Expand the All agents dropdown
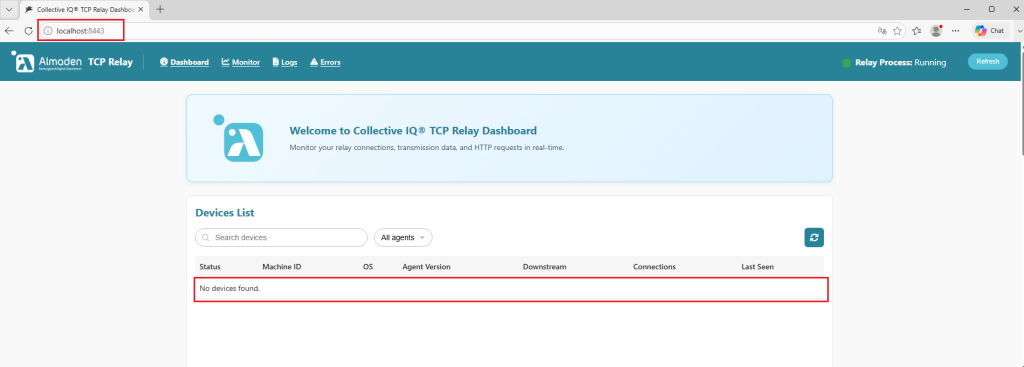This screenshot has width=1024, height=367. click(x=403, y=238)
